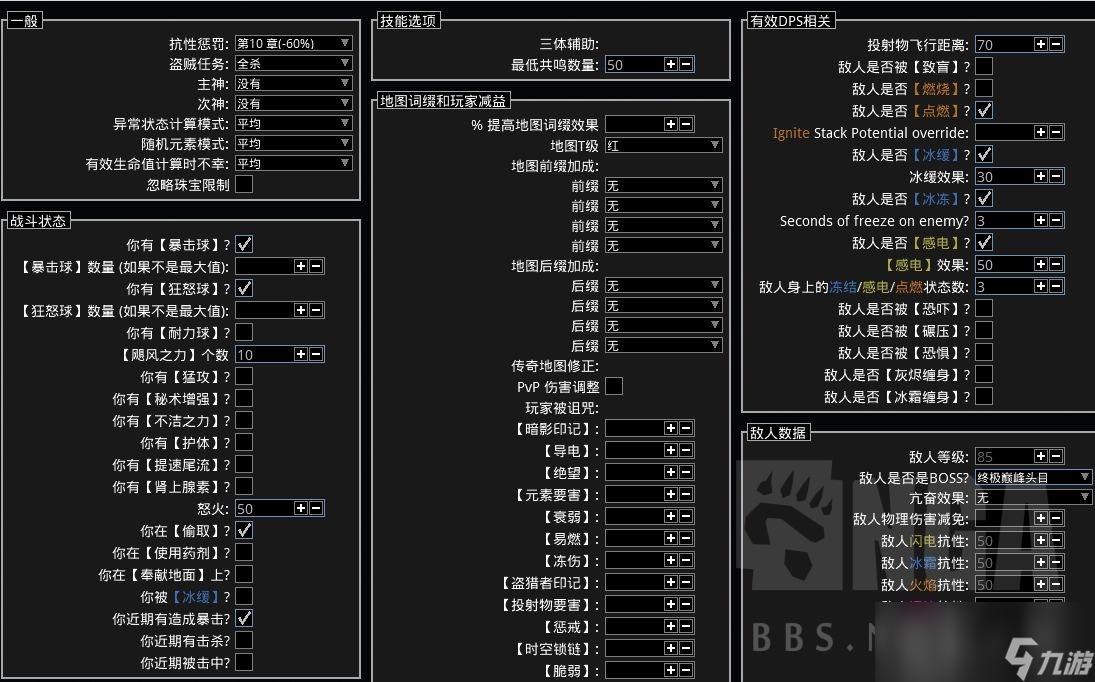Enable 敌人是否被【恐吓】 checkbox
The height and width of the screenshot is (682, 1095).
[984, 308]
